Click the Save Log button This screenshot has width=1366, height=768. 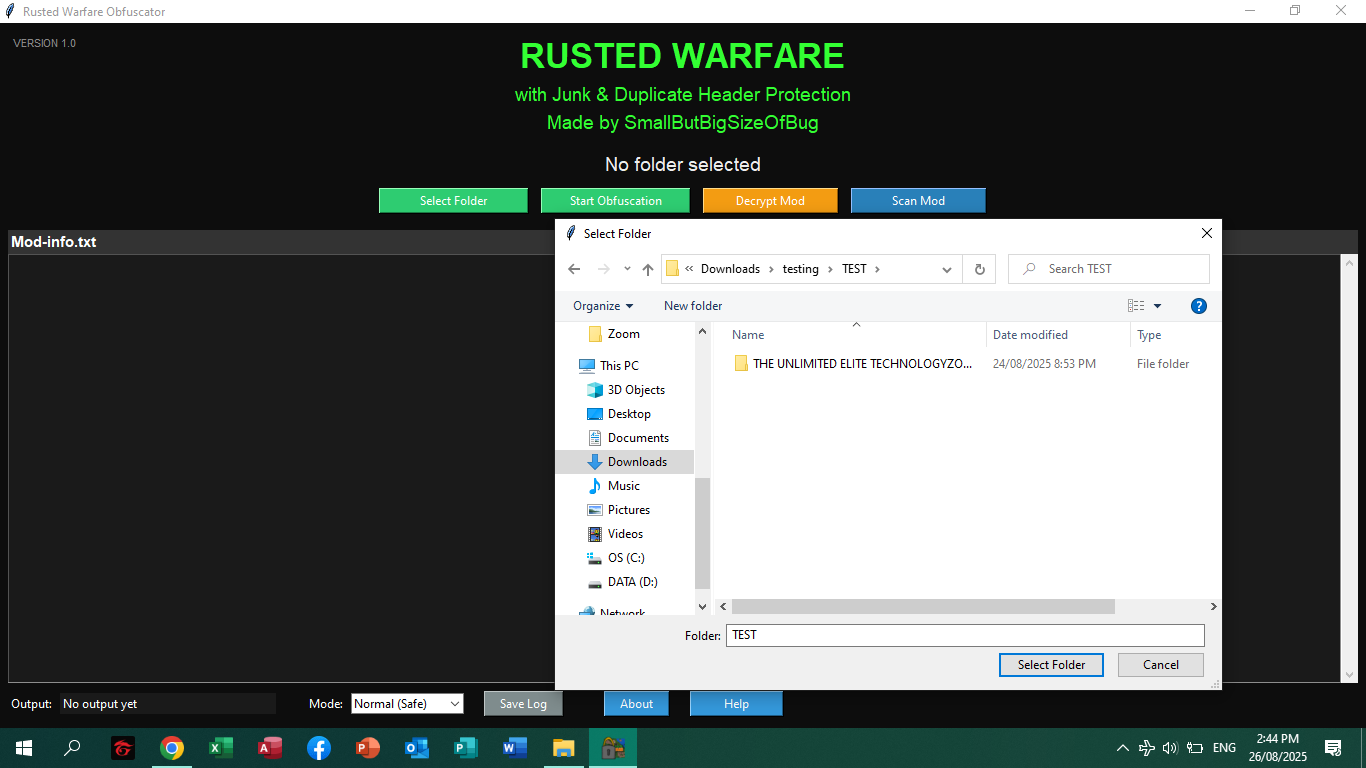coord(523,704)
